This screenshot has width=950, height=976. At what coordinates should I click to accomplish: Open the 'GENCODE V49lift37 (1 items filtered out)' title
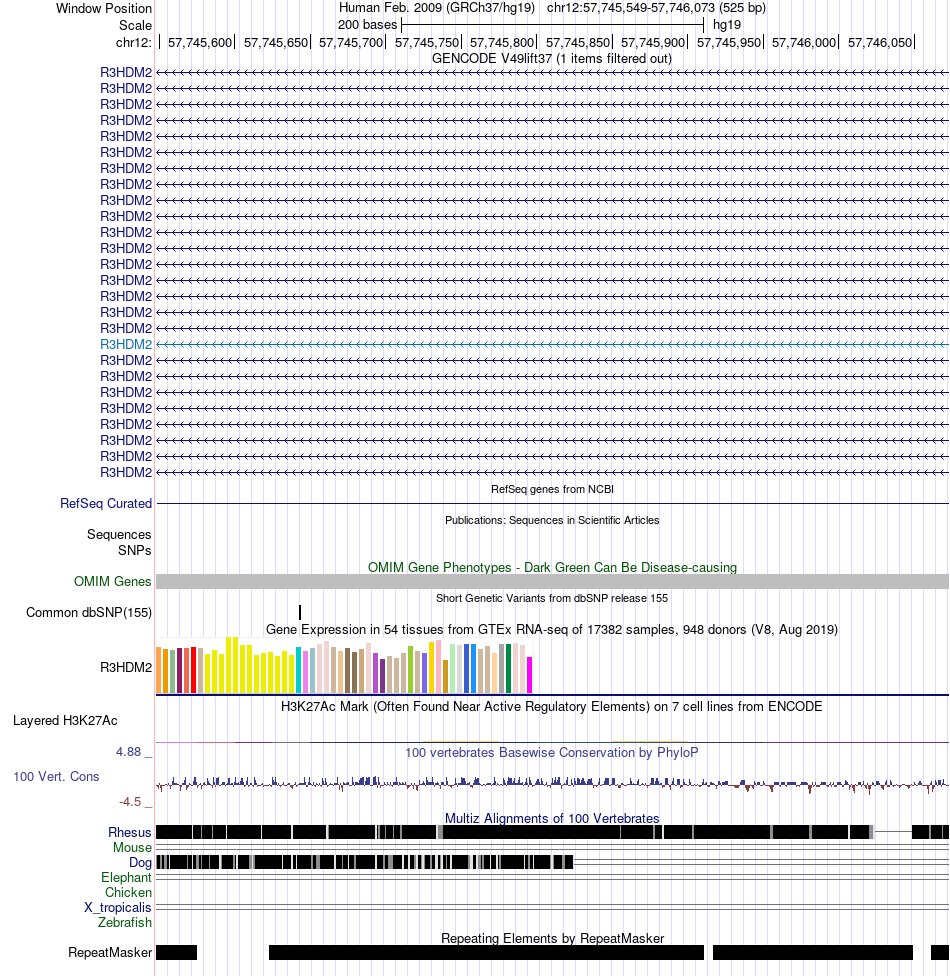[x=552, y=59]
